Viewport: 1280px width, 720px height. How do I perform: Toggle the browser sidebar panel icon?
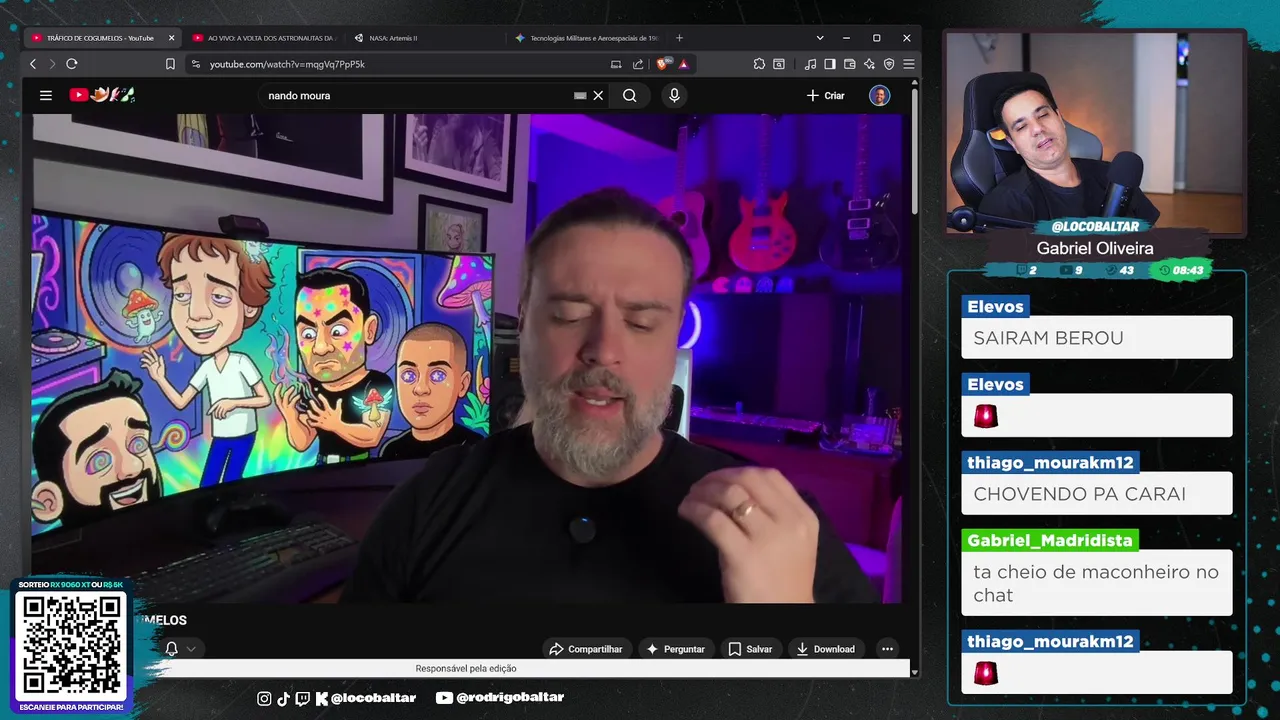tap(830, 64)
